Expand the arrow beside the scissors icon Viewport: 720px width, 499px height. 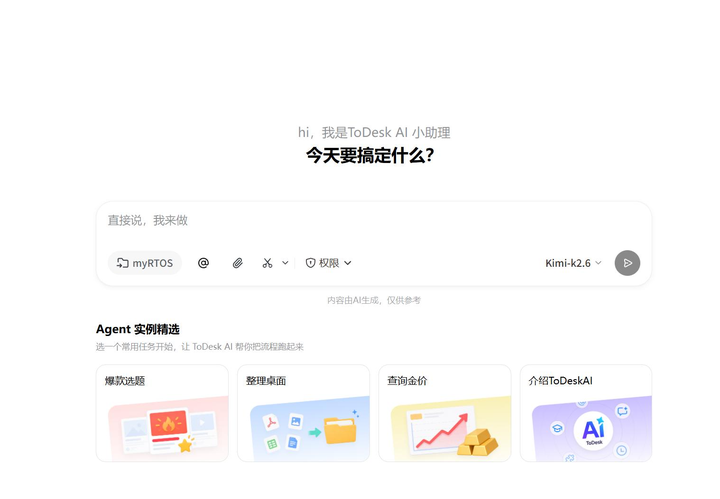285,263
